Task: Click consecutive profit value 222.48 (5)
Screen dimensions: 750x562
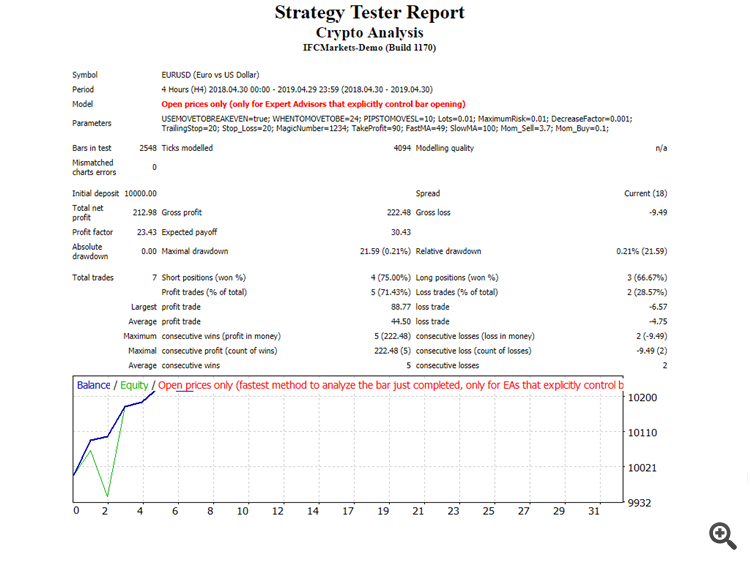Action: 393,351
